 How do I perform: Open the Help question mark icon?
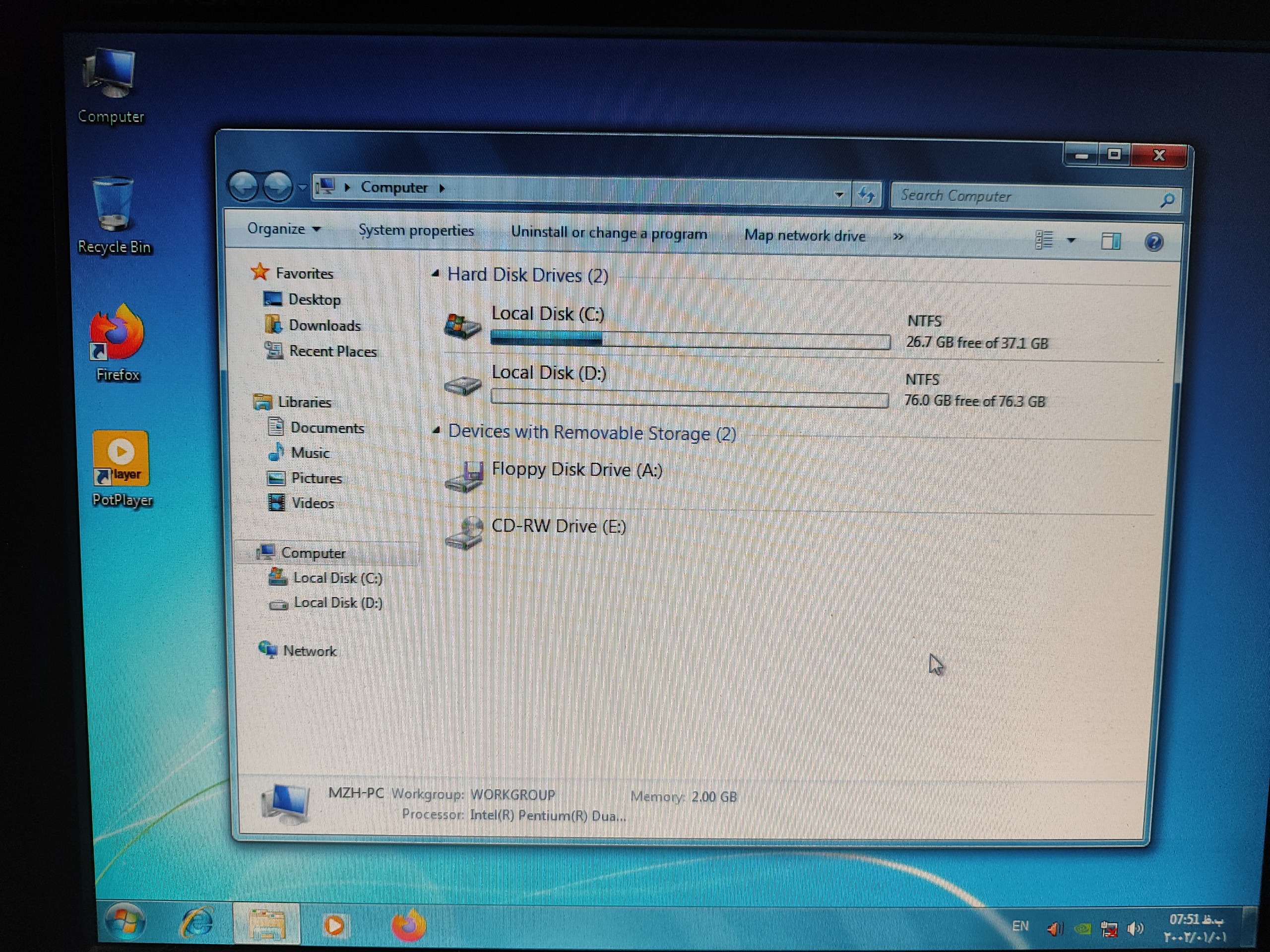[1153, 241]
